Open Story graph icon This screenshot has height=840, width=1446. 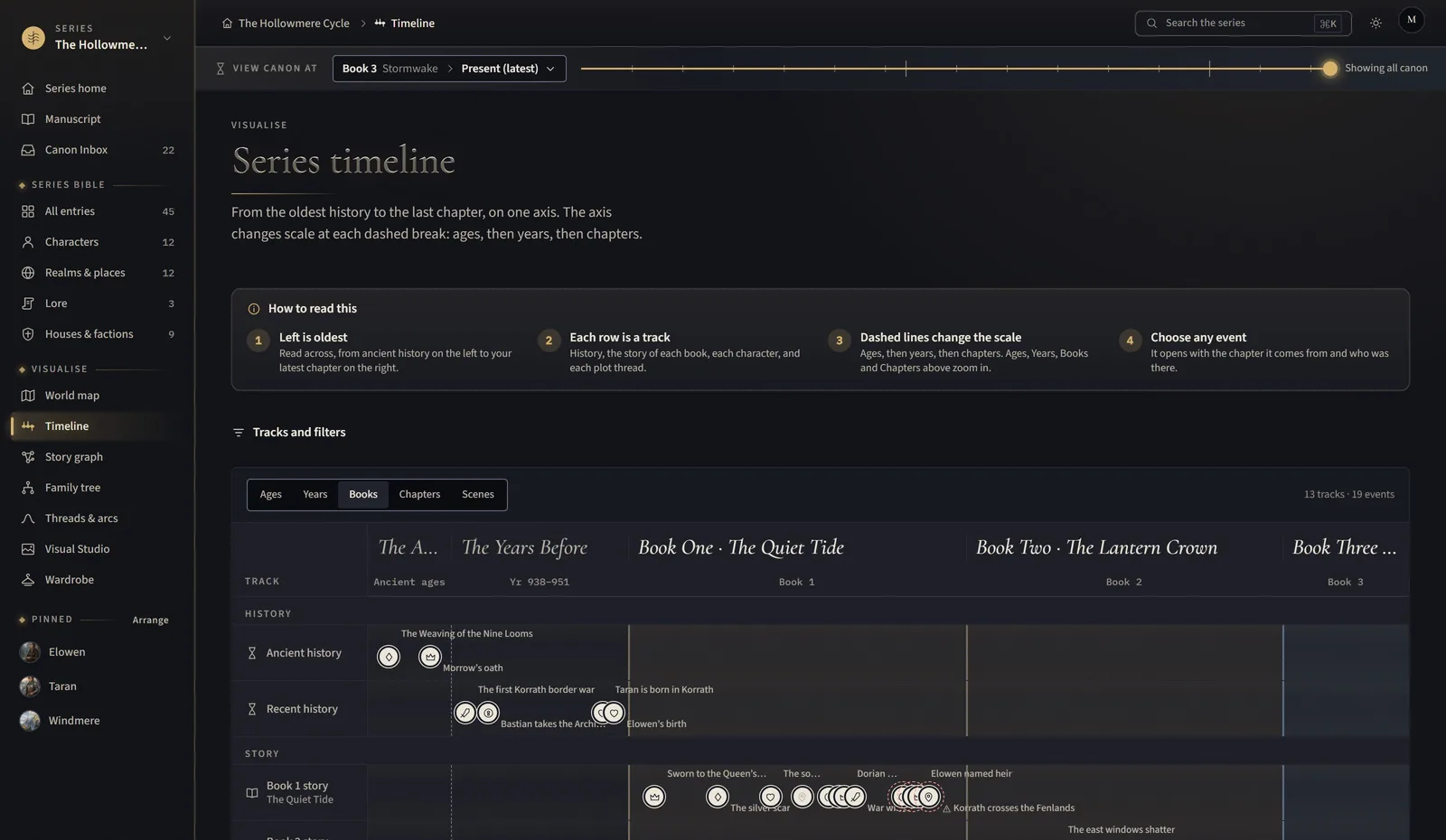click(x=28, y=457)
